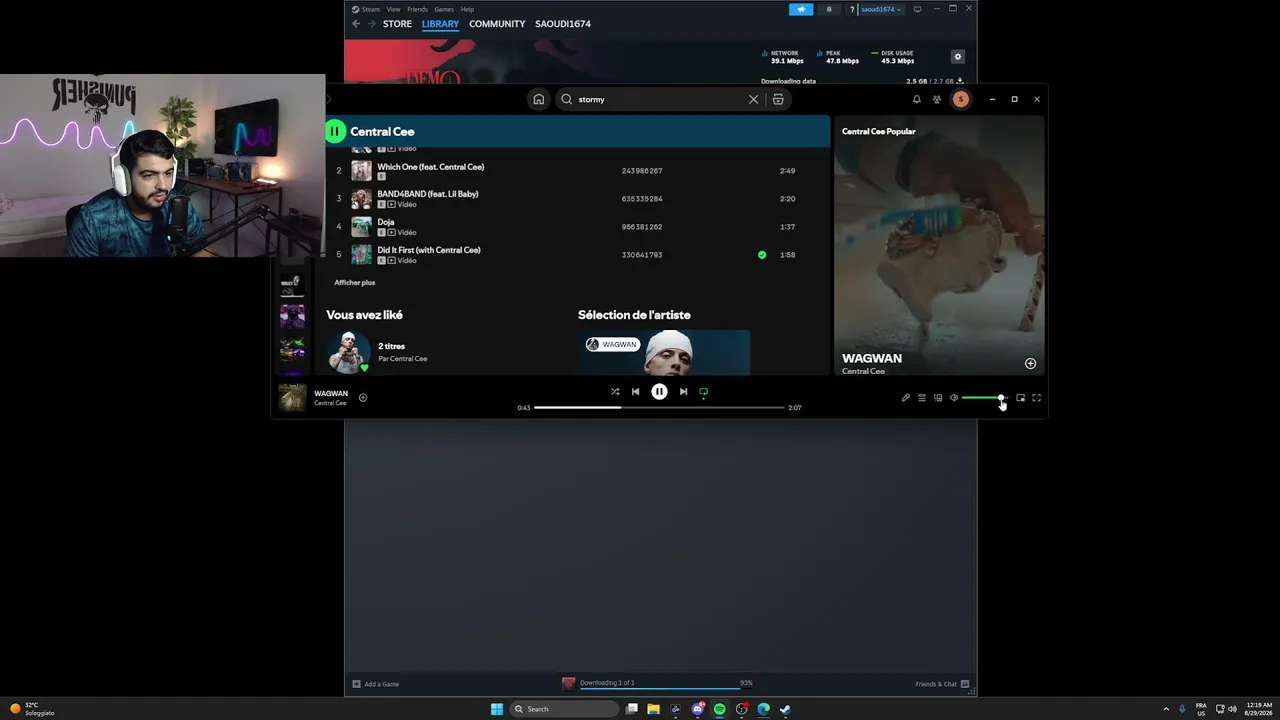Open the playback queue icon
Viewport: 1280px width, 720px height.
click(x=922, y=398)
